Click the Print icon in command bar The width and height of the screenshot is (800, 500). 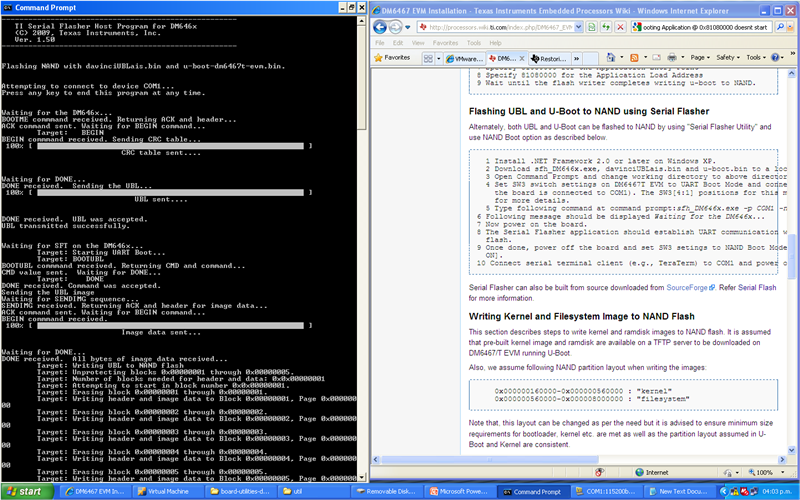672,57
